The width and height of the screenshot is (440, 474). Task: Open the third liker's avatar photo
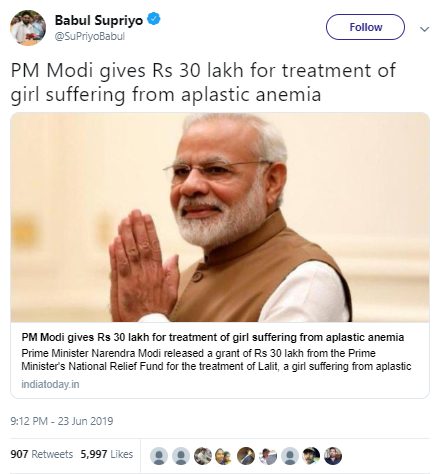pyautogui.click(x=203, y=456)
